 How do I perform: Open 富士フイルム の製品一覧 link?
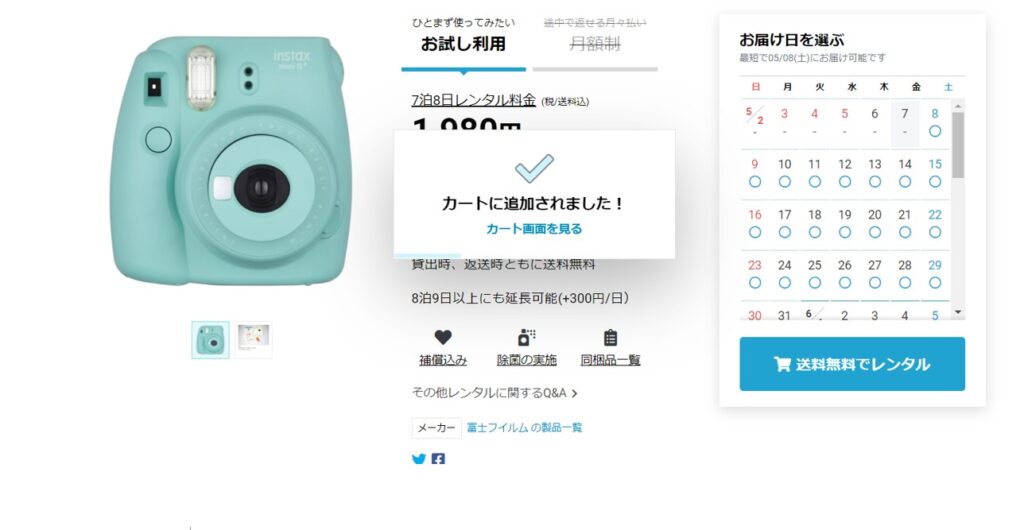(x=524, y=428)
